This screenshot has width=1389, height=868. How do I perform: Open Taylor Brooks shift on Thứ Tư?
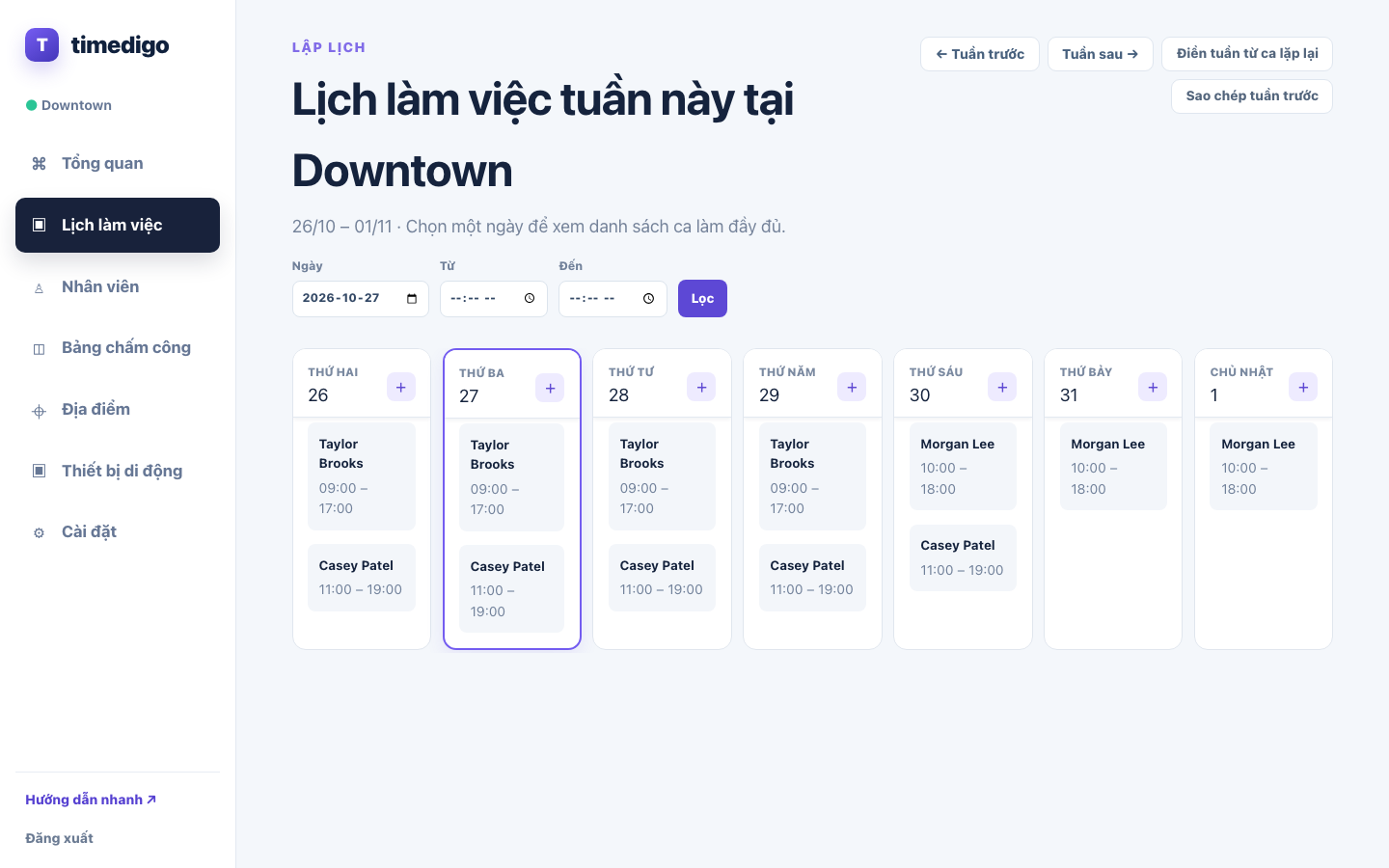pyautogui.click(x=663, y=476)
